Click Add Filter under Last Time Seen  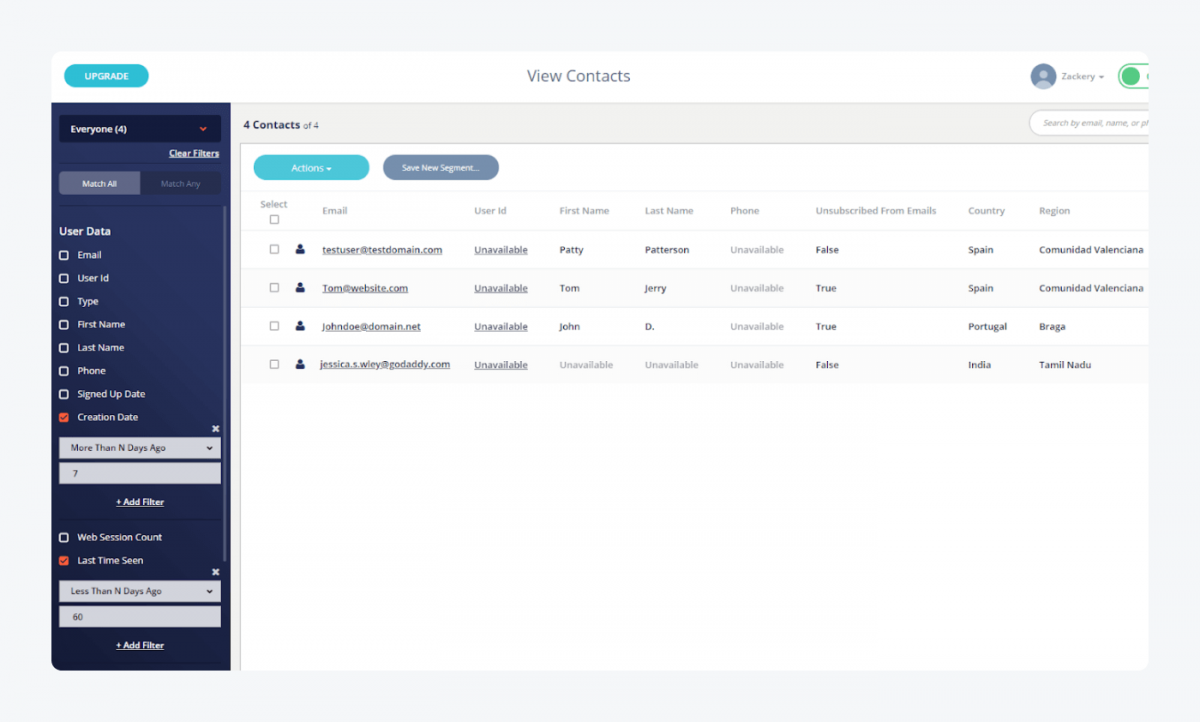tap(140, 645)
